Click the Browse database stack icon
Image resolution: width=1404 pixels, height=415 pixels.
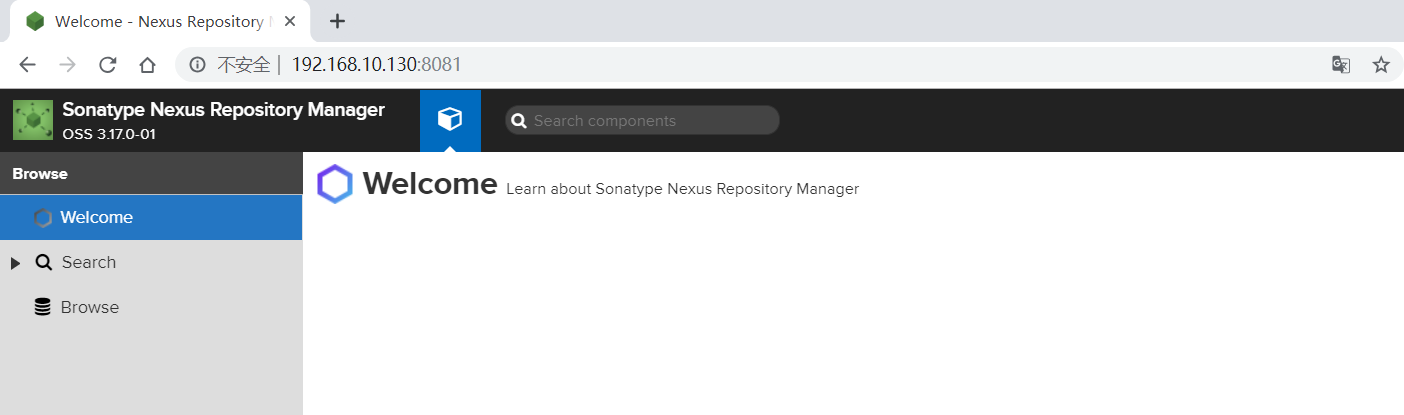[x=43, y=307]
